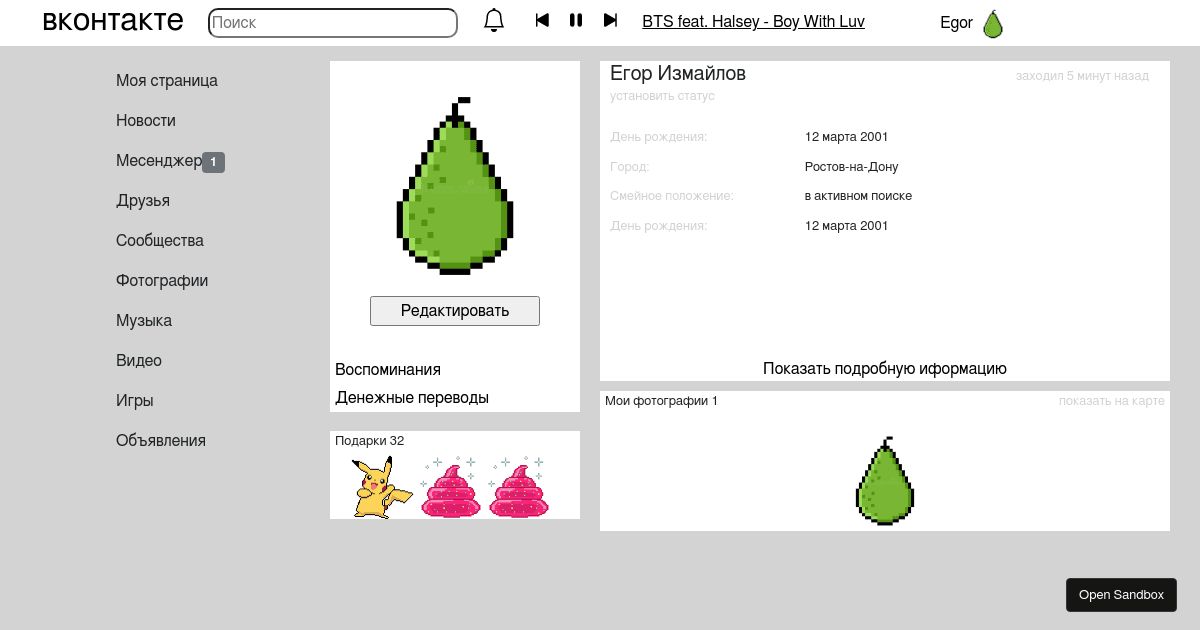Skip to previous track

click(x=542, y=21)
